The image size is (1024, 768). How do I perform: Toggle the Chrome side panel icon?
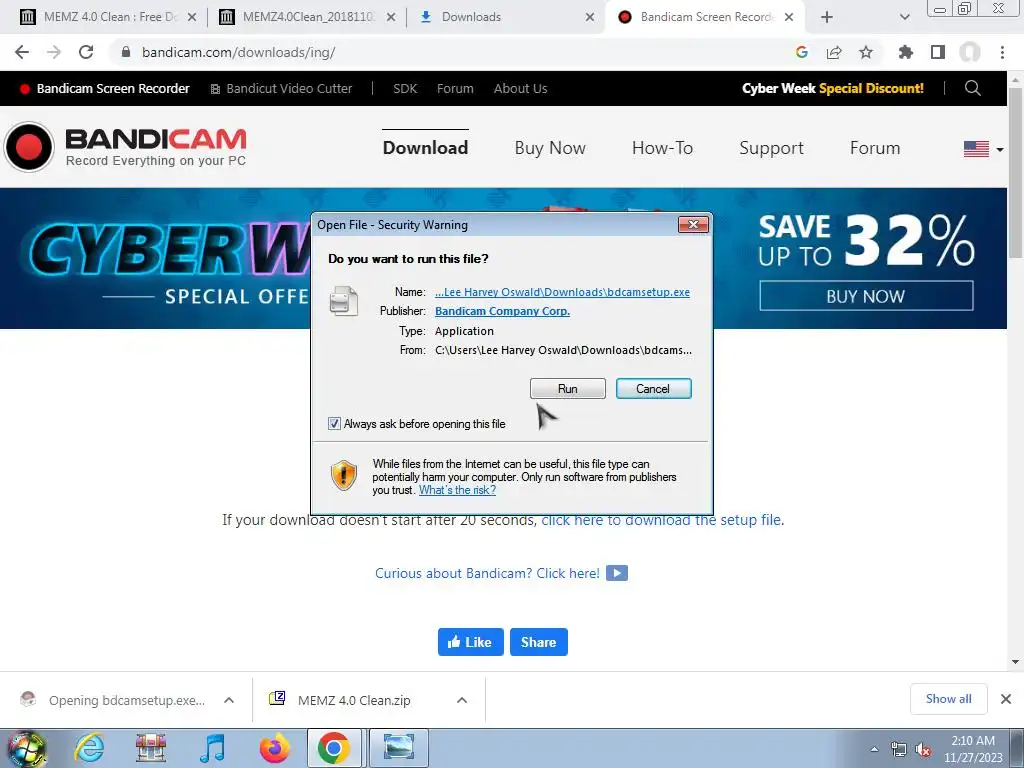938,52
